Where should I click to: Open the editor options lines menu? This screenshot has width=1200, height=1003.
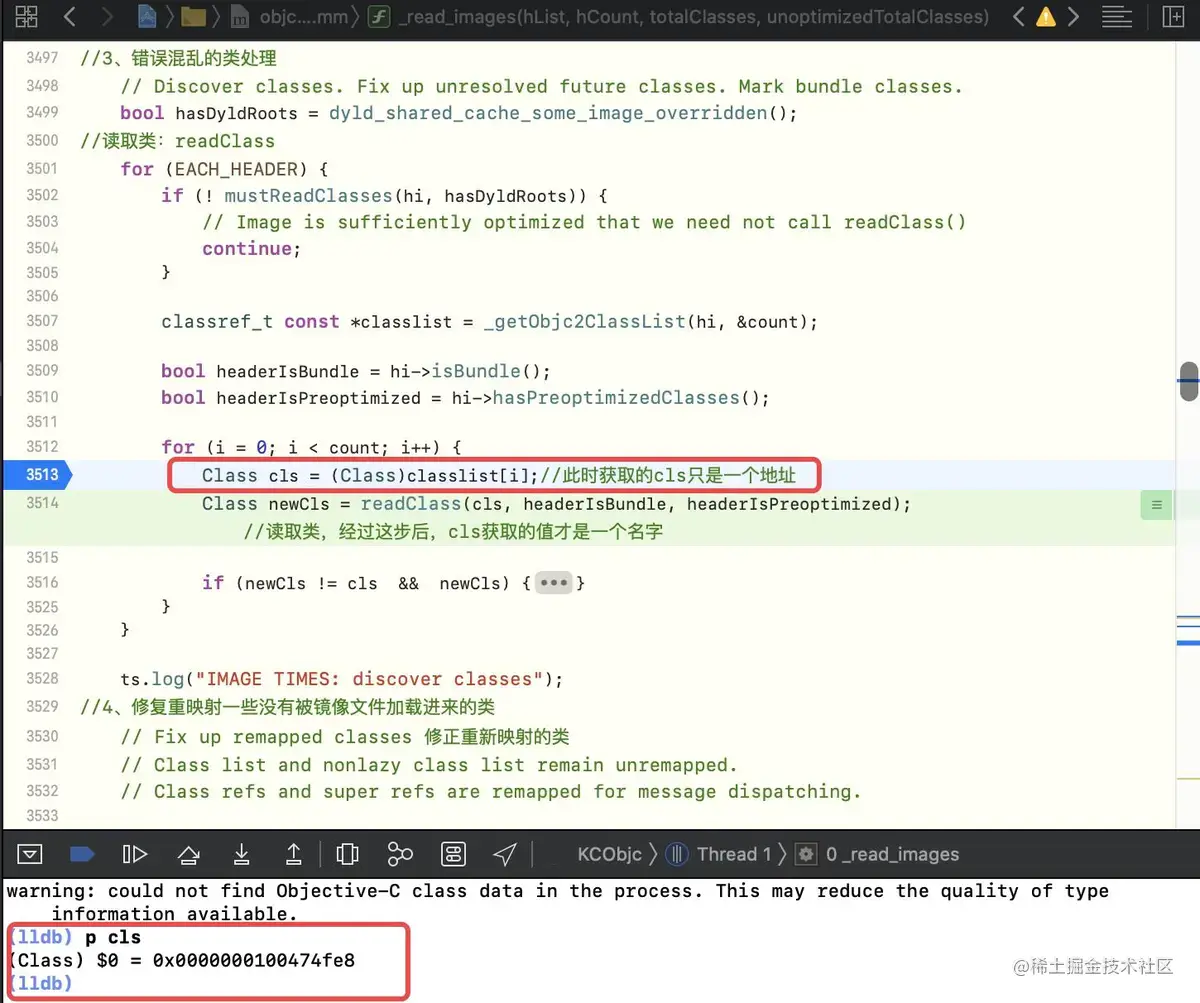click(x=1117, y=16)
